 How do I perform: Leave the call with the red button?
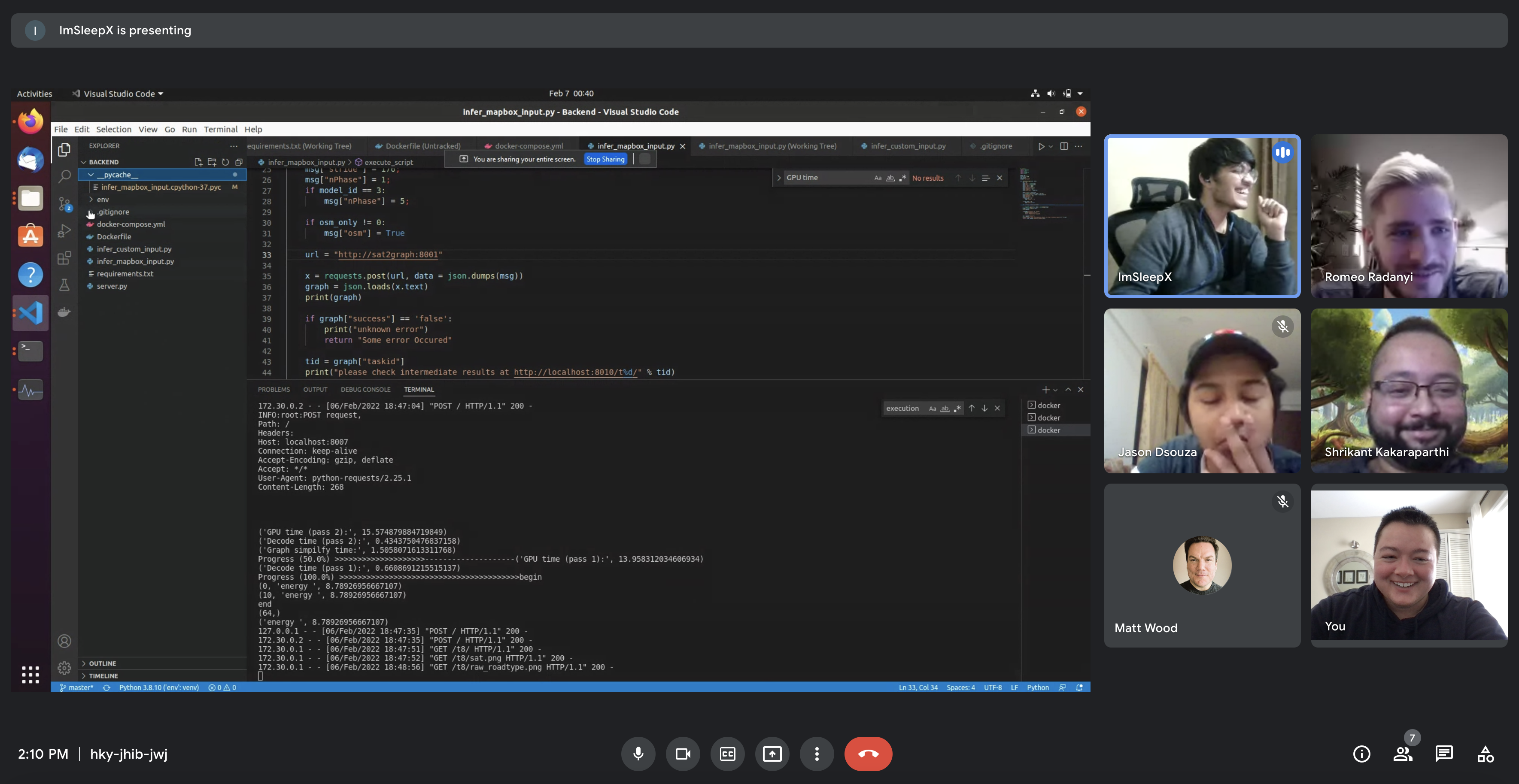[868, 754]
